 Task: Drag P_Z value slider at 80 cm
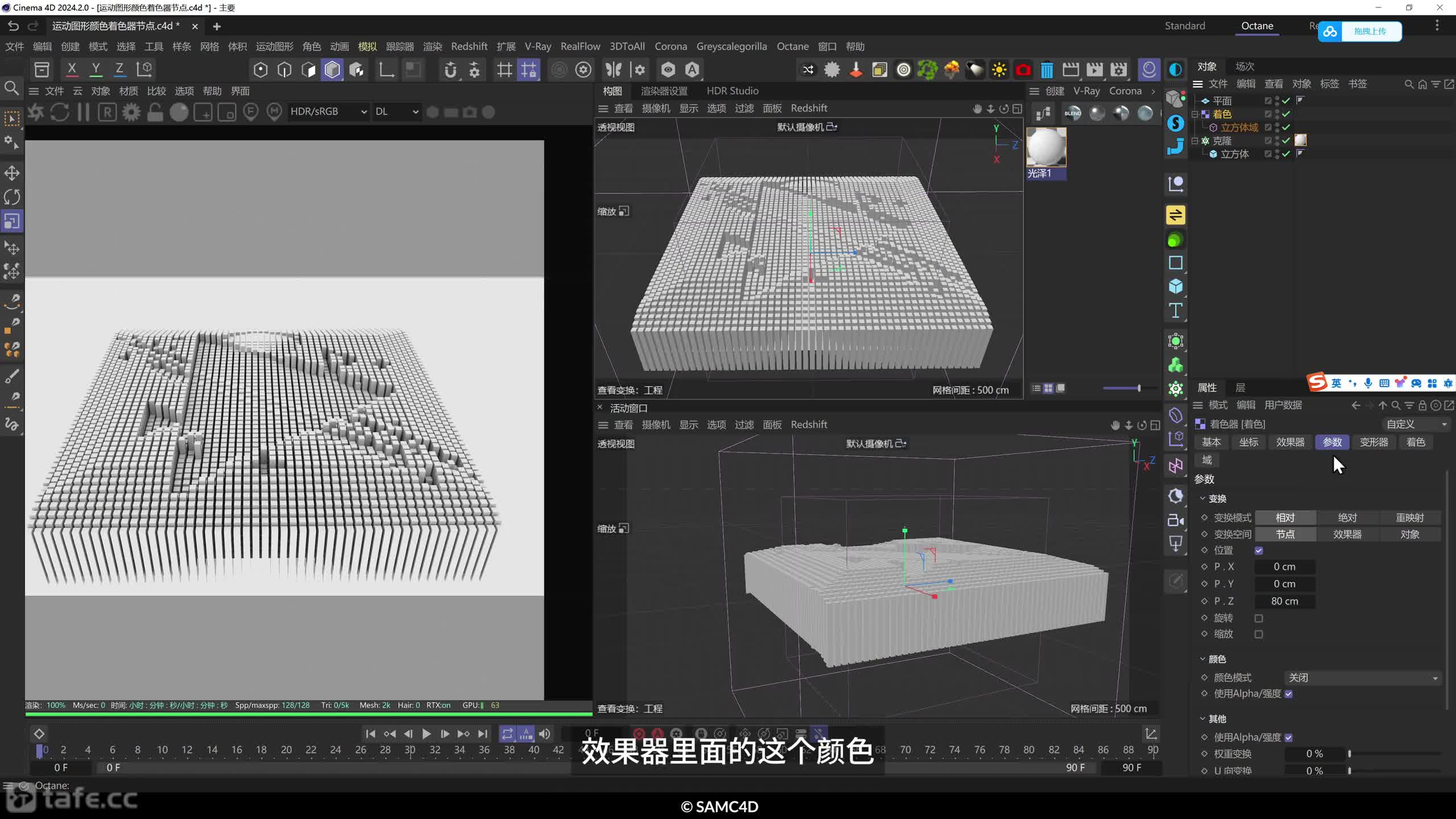pyautogui.click(x=1284, y=601)
